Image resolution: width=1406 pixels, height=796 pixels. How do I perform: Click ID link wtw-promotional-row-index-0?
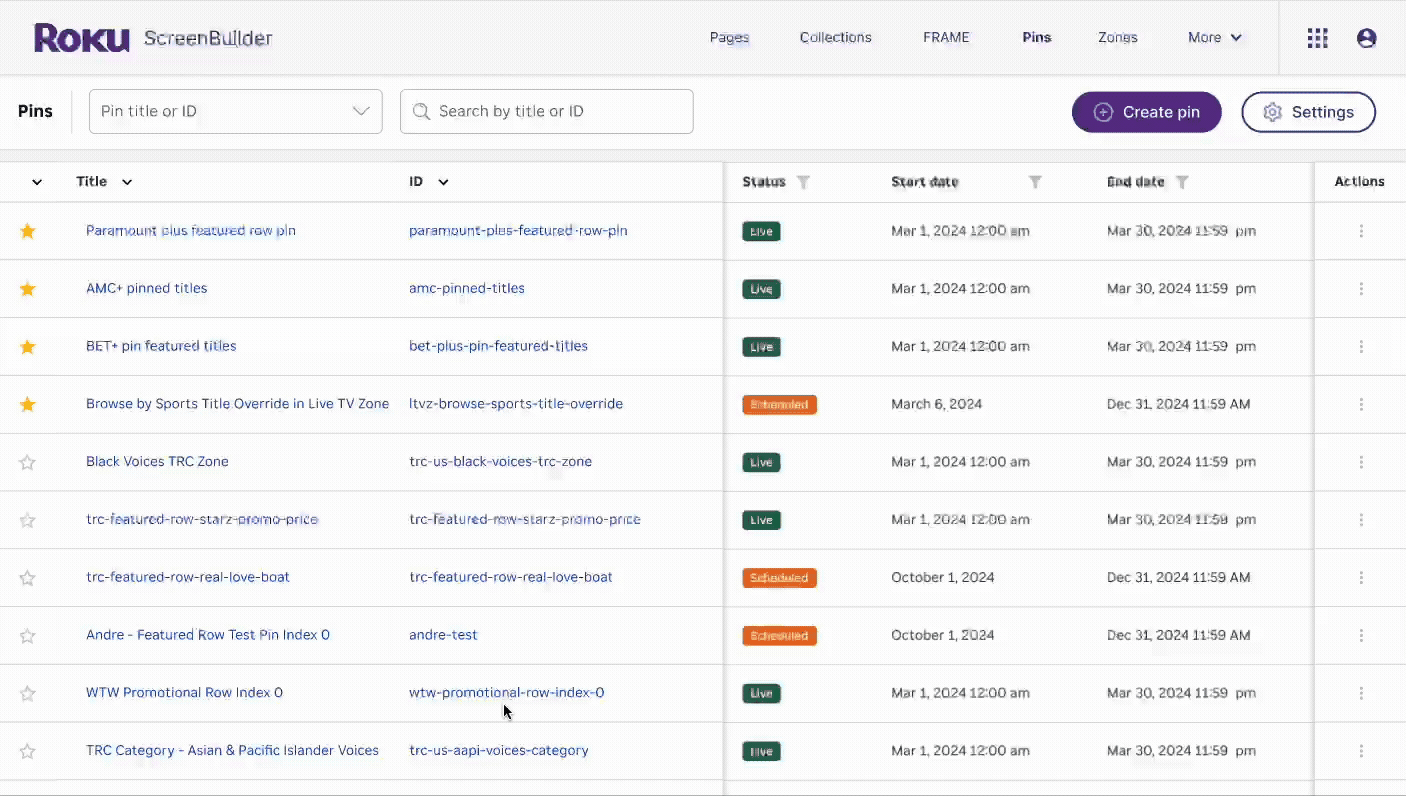click(506, 693)
